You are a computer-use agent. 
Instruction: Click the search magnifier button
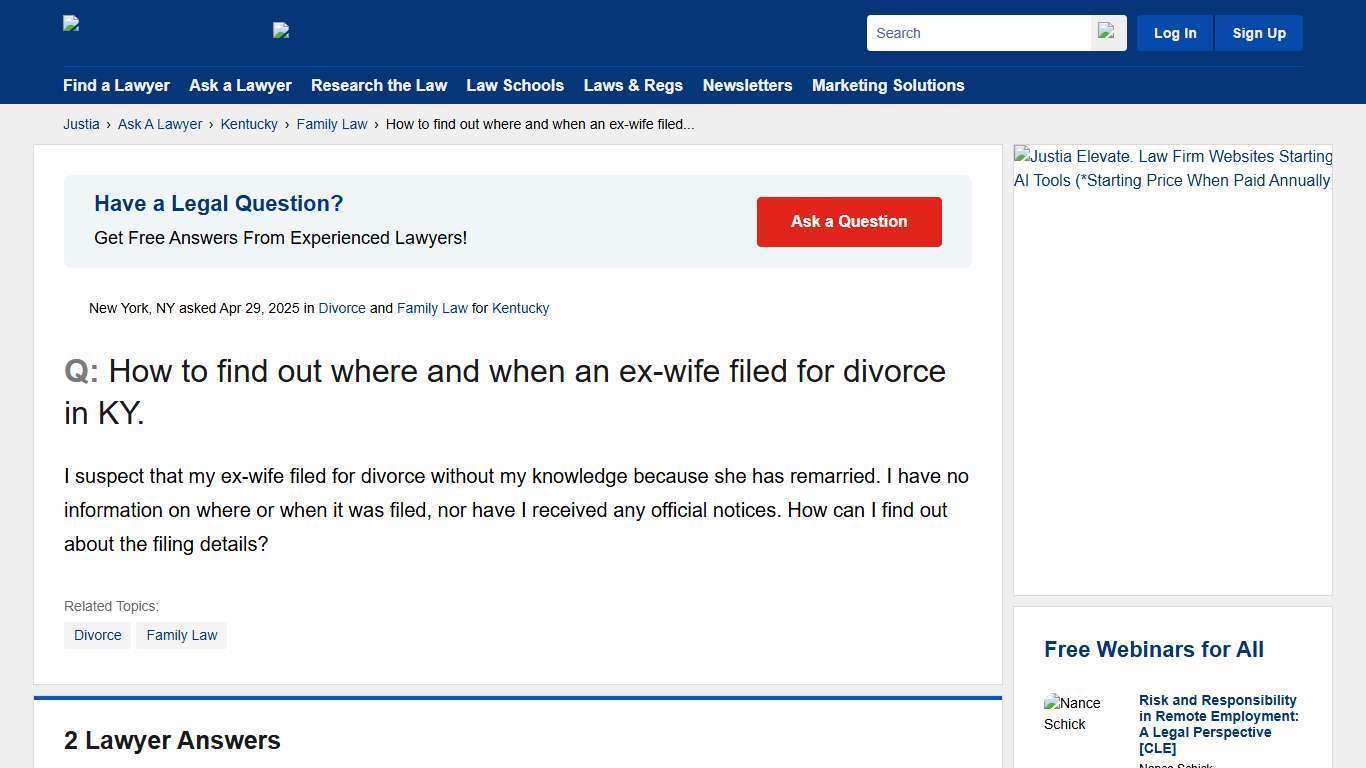coord(1106,32)
